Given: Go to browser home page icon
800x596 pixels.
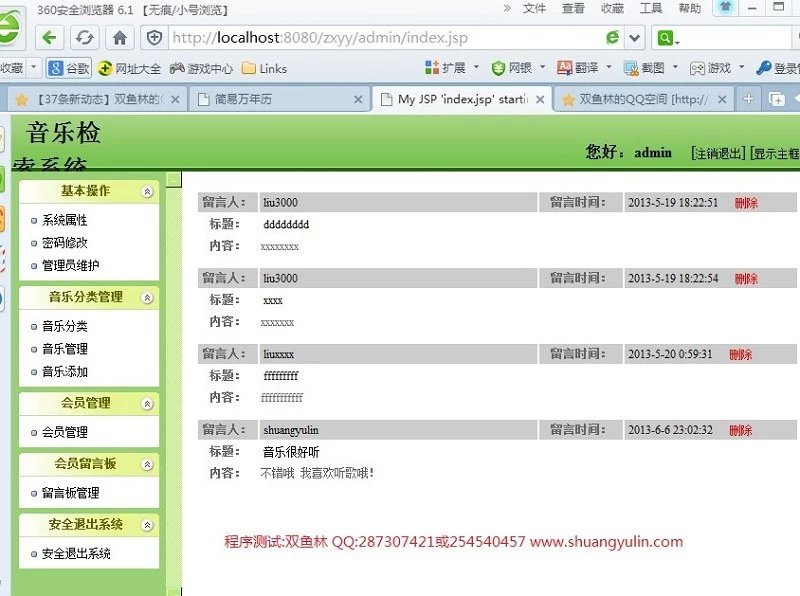Looking at the screenshot, I should (x=120, y=38).
